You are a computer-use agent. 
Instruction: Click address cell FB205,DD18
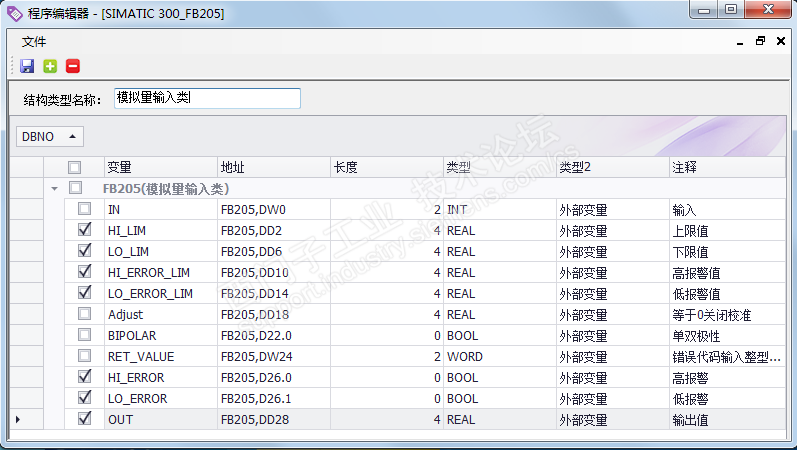tap(274, 315)
